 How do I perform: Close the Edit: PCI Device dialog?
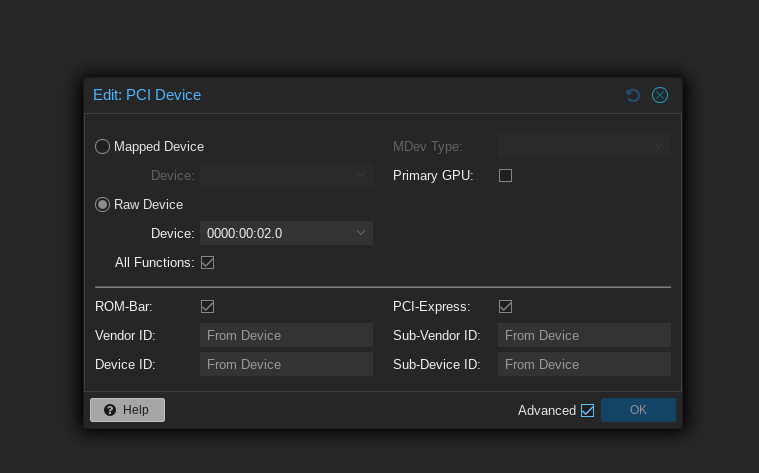point(660,95)
